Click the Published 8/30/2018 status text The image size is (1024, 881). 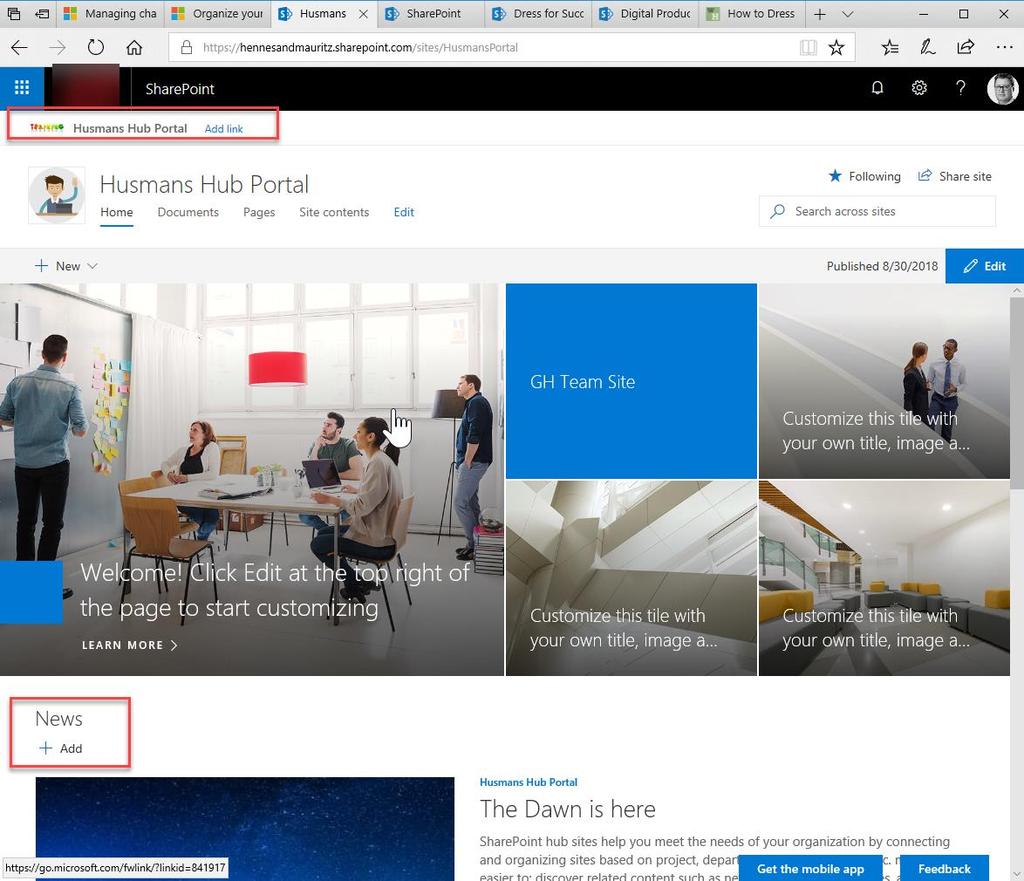(x=882, y=266)
